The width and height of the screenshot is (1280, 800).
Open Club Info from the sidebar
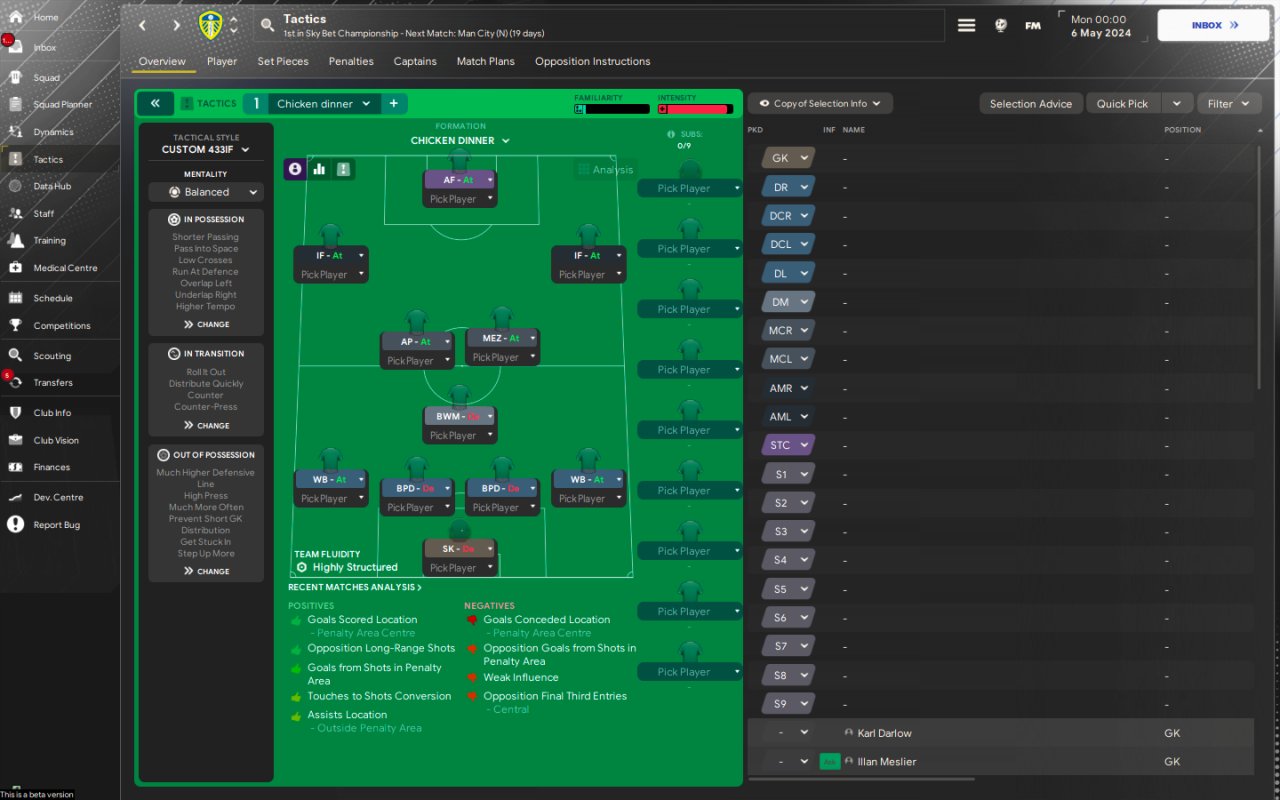coord(51,412)
